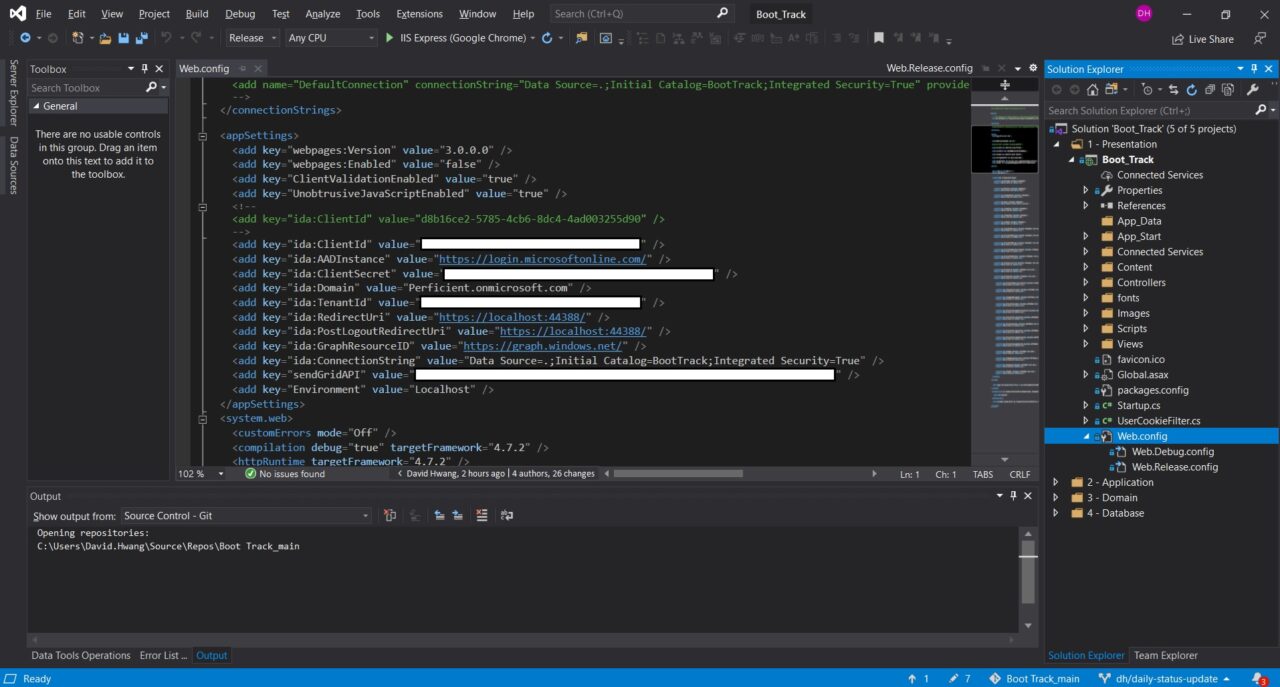Expand the 2 - Application folder
The width and height of the screenshot is (1280, 687).
click(1056, 481)
